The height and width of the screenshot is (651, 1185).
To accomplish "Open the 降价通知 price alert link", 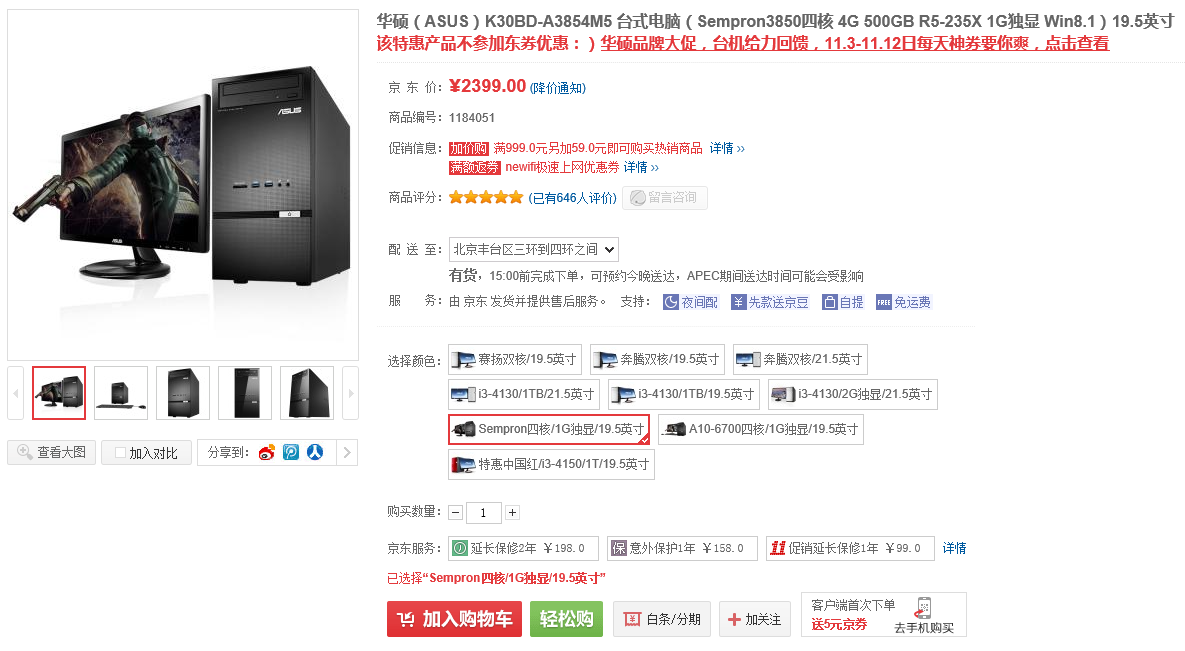I will pyautogui.click(x=558, y=88).
